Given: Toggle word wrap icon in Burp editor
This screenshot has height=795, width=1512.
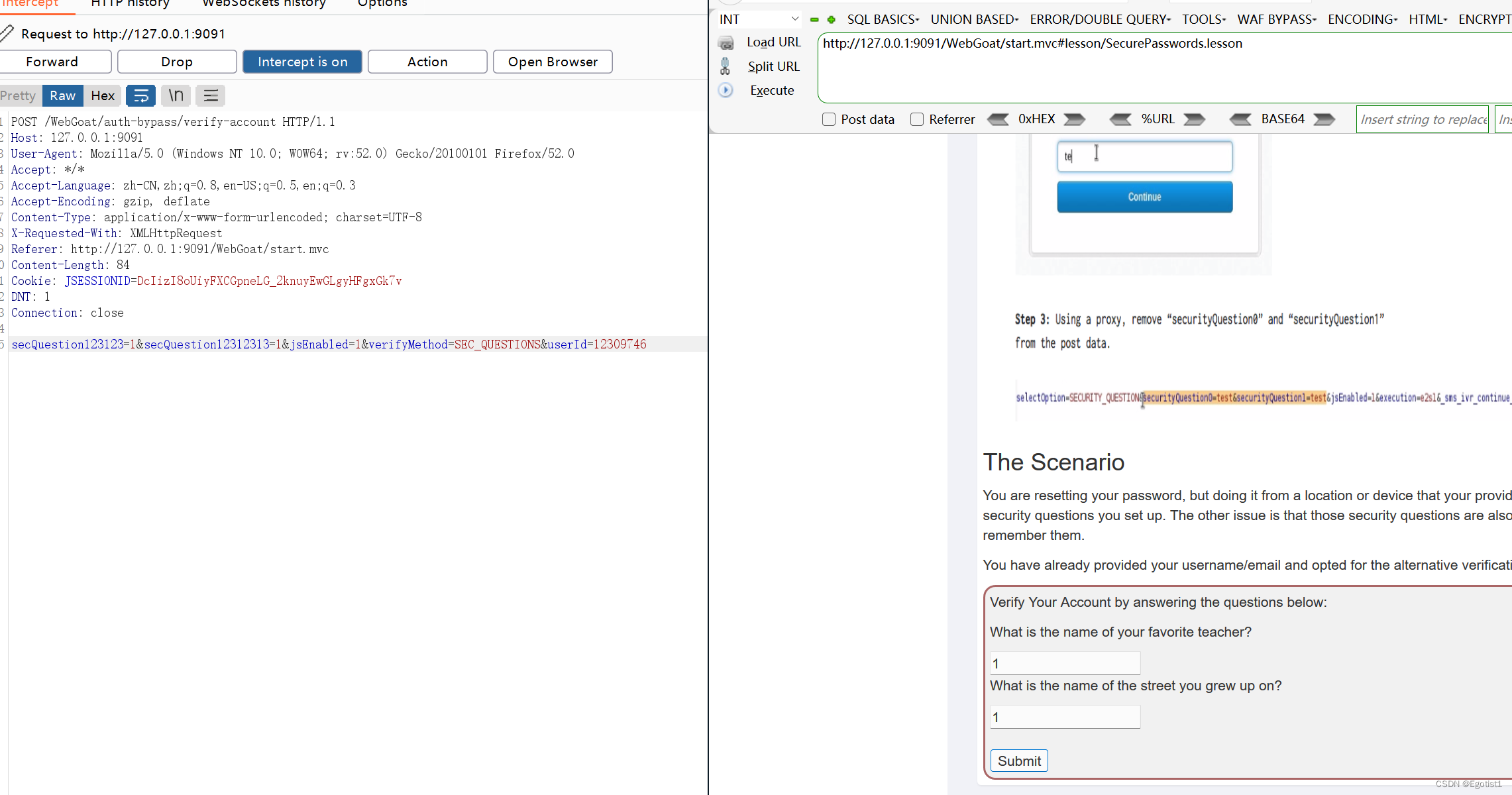Looking at the screenshot, I should click(x=141, y=95).
